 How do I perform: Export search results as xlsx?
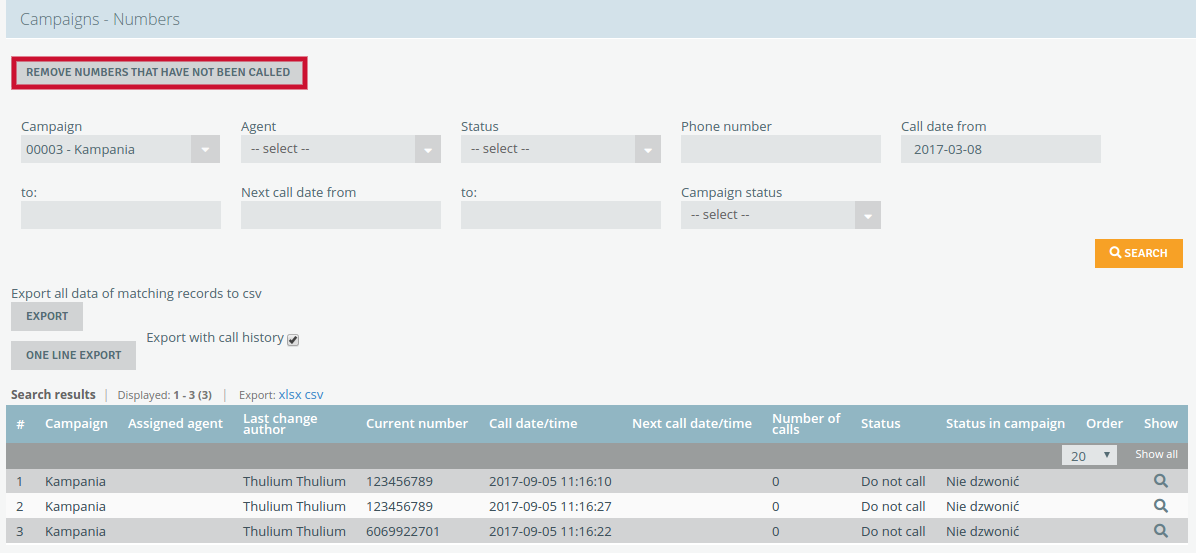tap(290, 394)
